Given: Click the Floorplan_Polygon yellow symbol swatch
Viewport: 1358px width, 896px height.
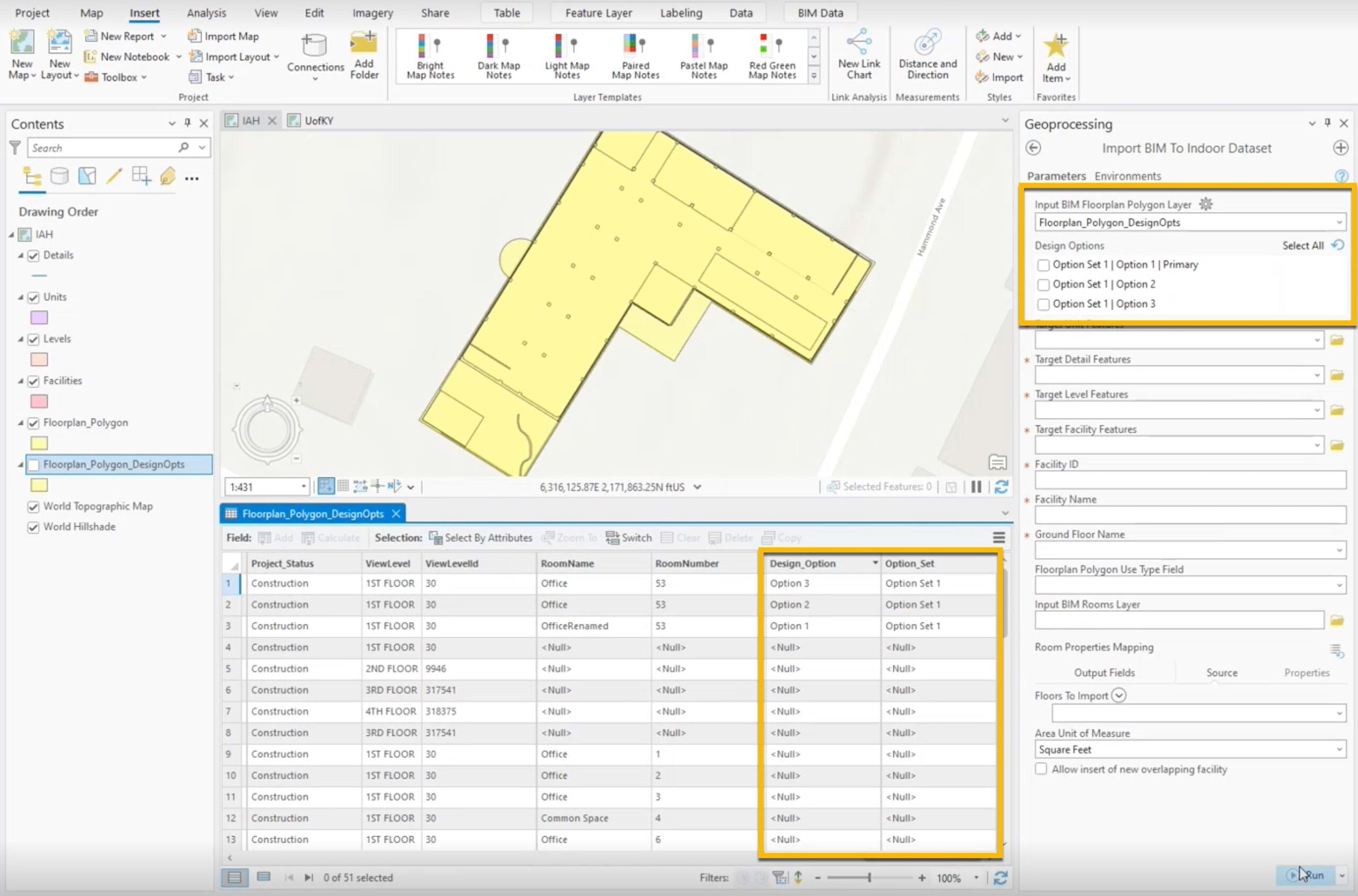Looking at the screenshot, I should pos(39,443).
